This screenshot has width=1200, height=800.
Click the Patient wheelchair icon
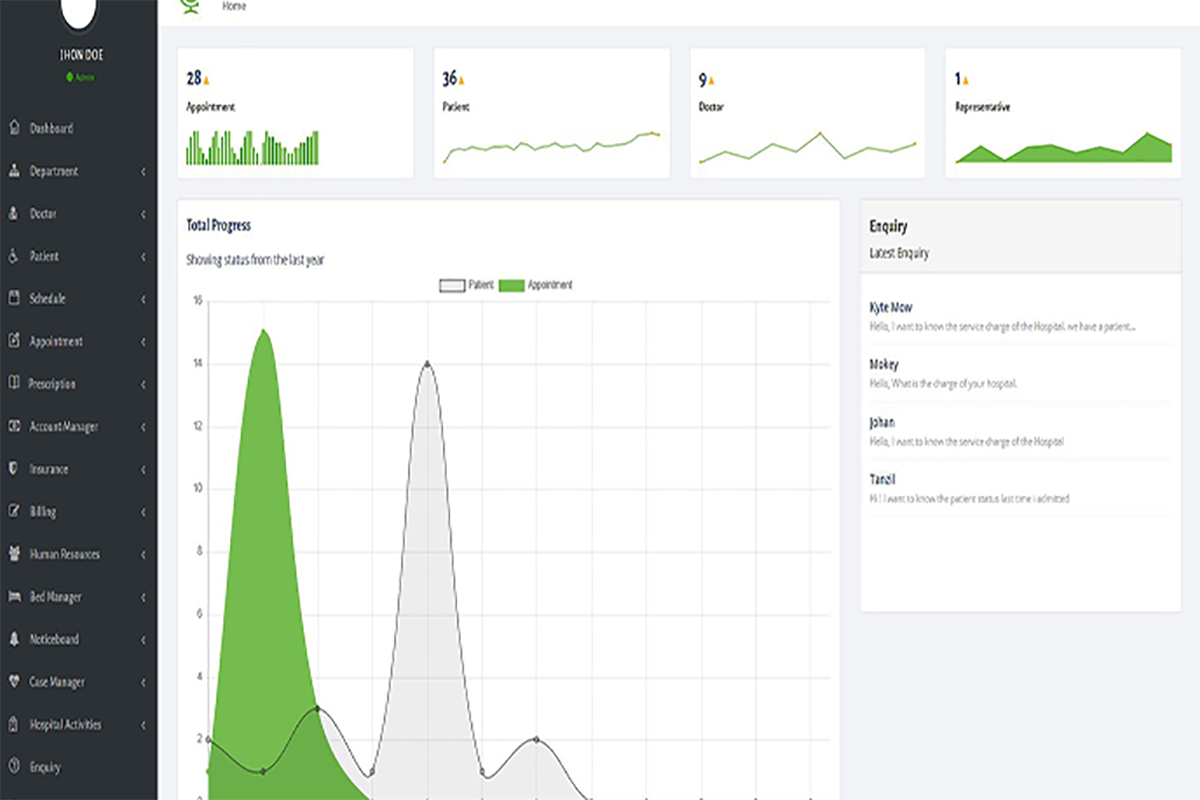click(14, 256)
